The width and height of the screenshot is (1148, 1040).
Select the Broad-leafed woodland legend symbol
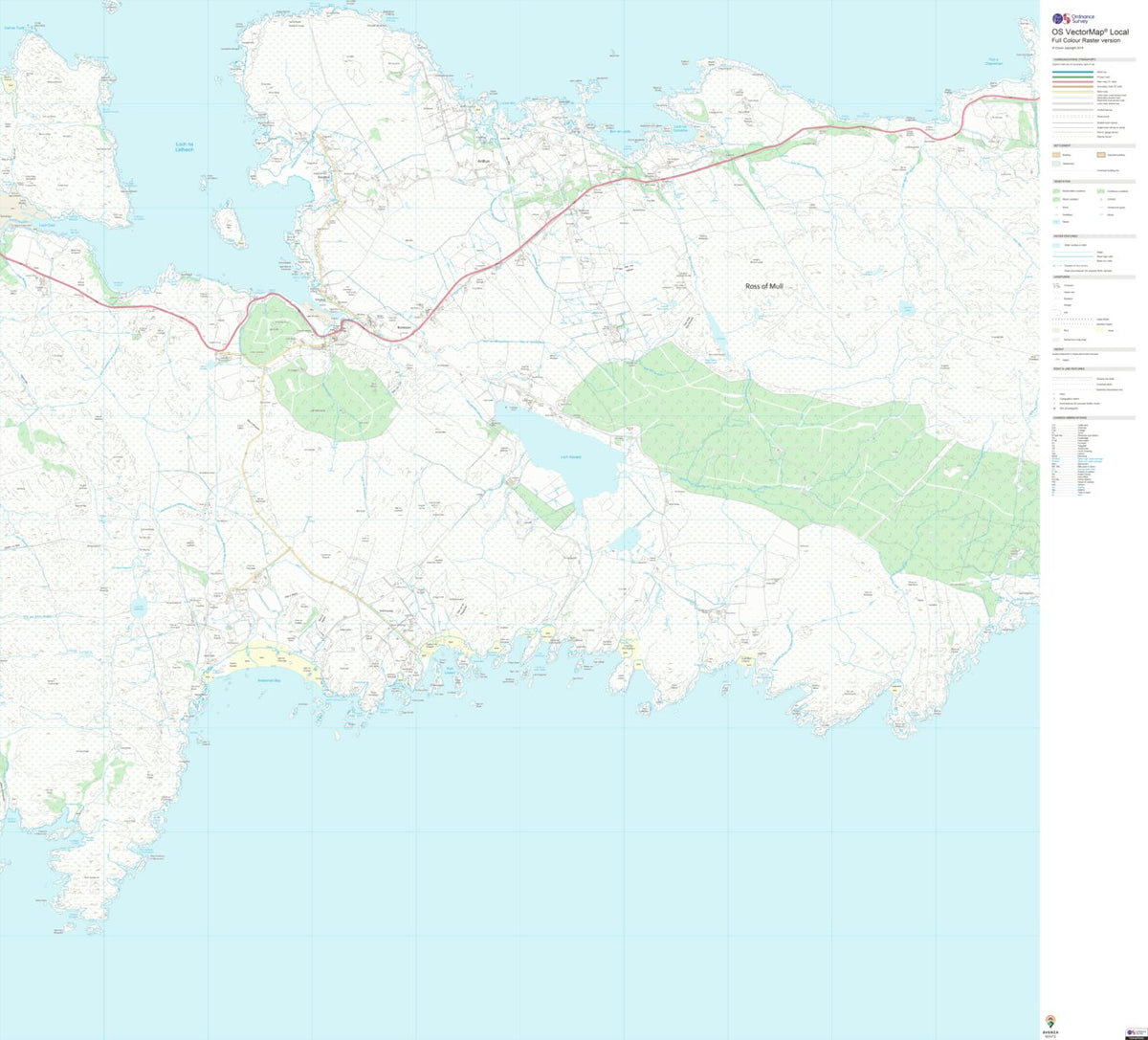coord(1056,191)
